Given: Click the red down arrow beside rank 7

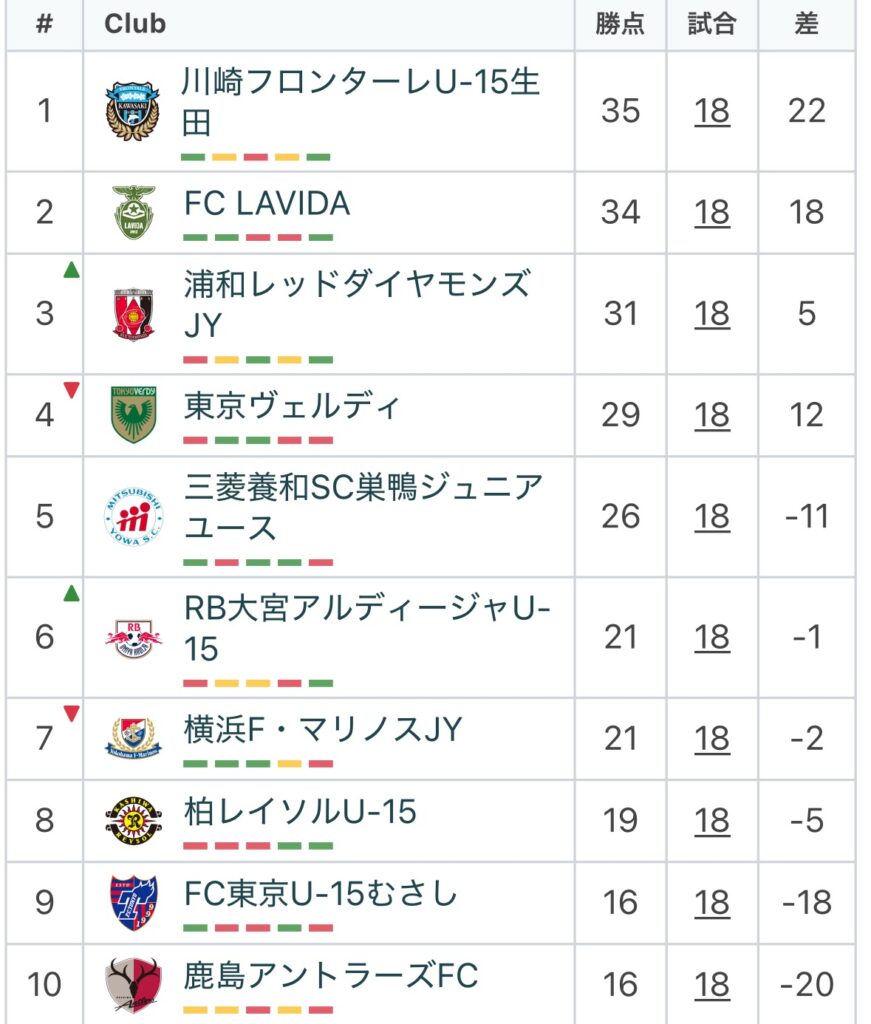Looking at the screenshot, I should 71,713.
